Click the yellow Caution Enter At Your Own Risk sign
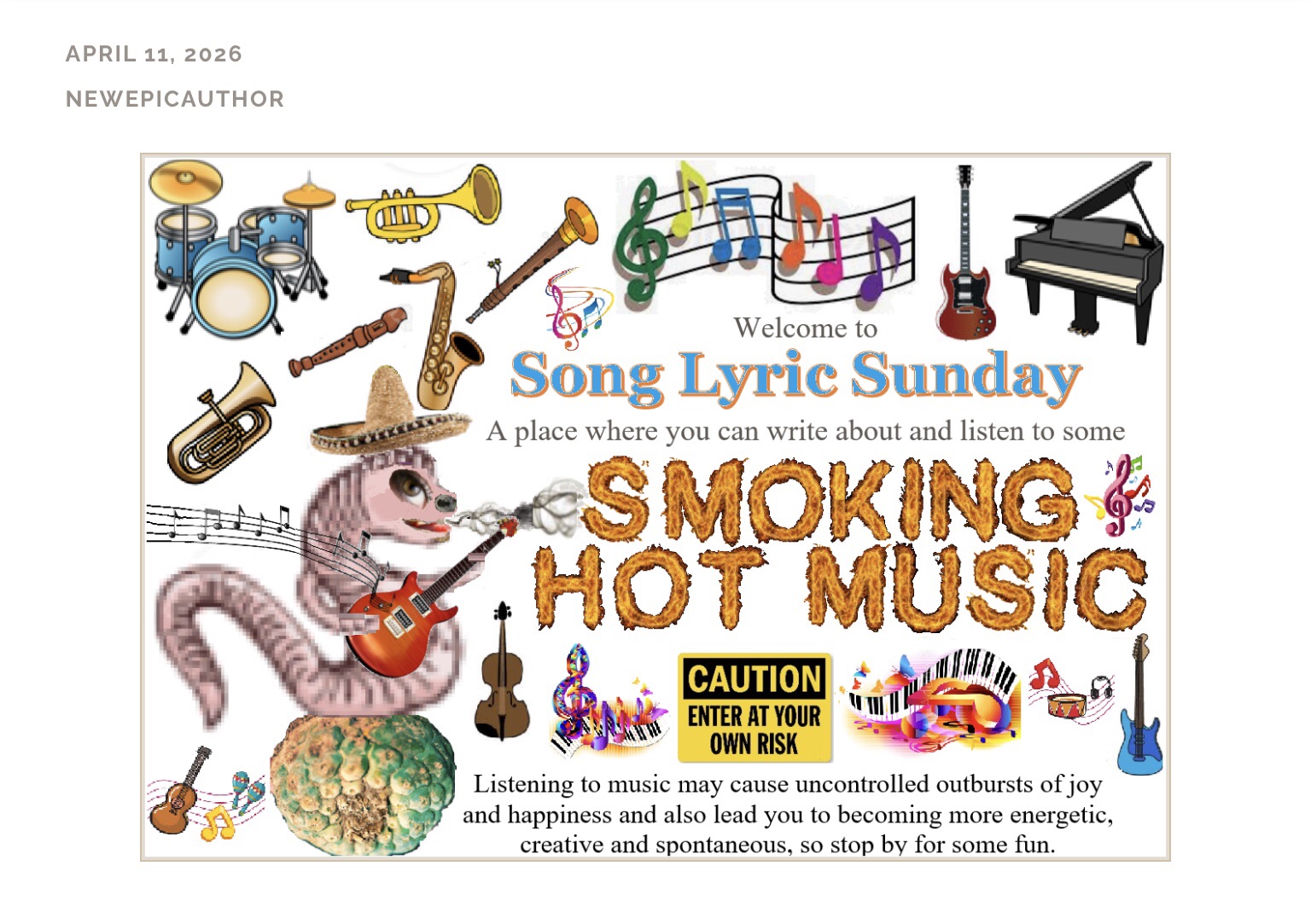The height and width of the screenshot is (924, 1311). click(x=755, y=707)
